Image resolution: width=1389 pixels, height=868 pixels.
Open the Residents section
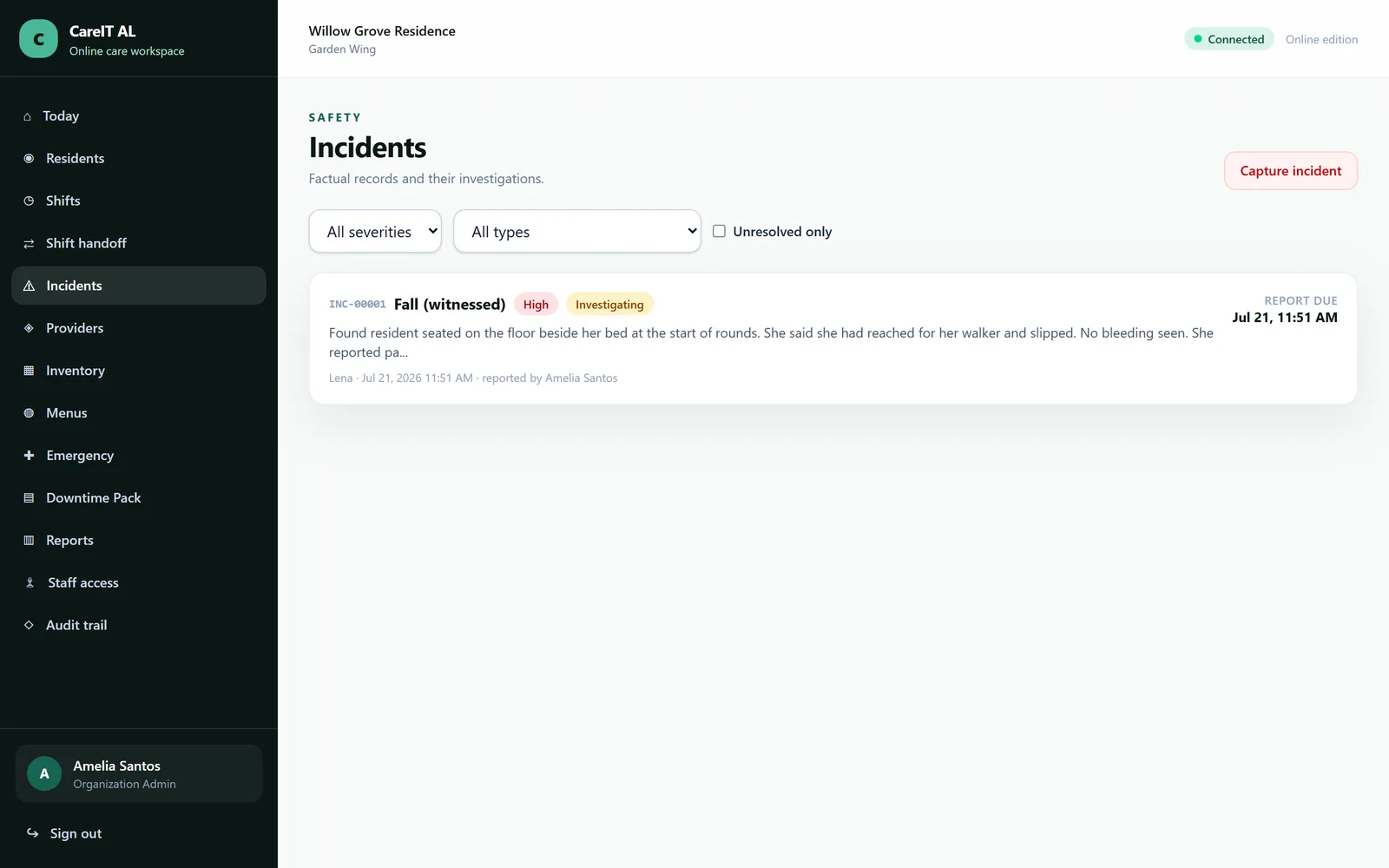(x=139, y=158)
